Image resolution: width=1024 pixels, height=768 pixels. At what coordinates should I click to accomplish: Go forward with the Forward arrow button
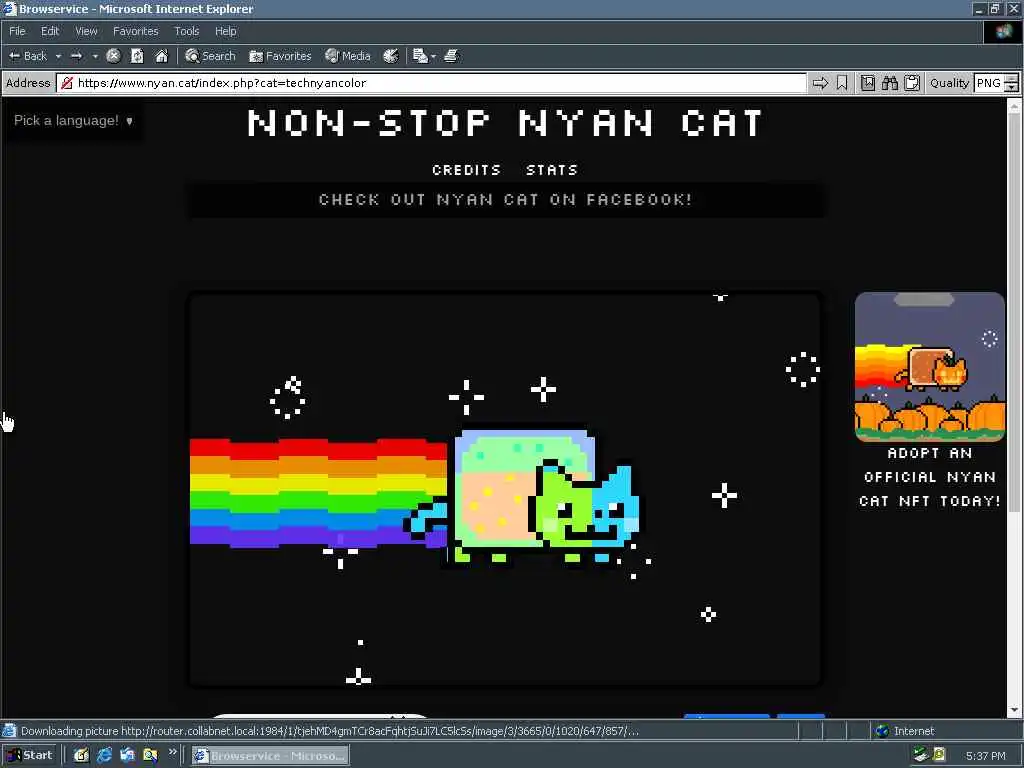coord(76,56)
